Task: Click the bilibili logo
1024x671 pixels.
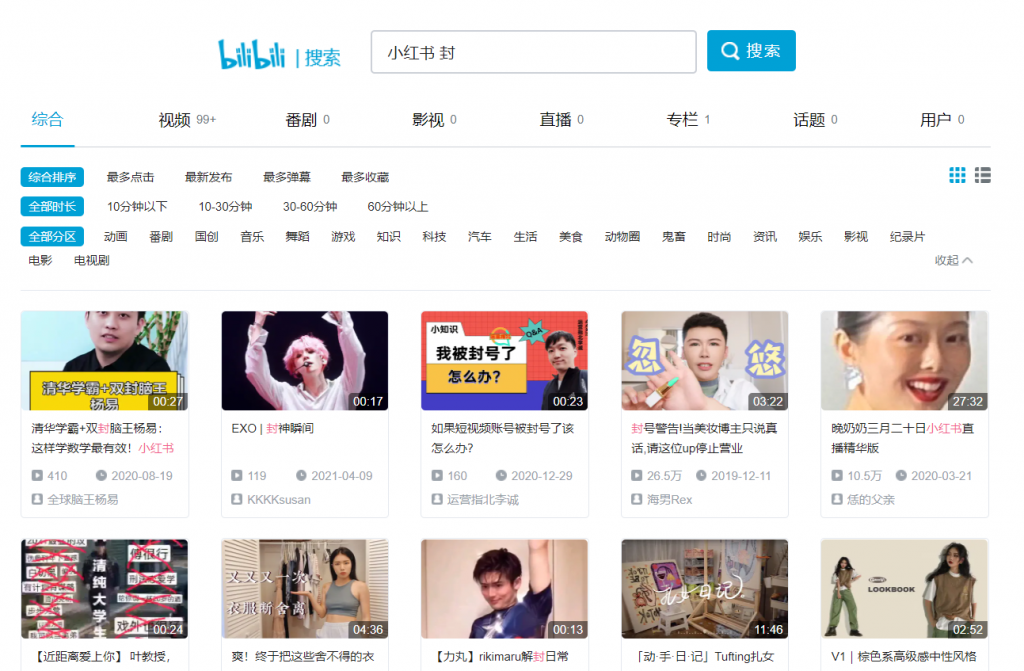Action: pos(251,54)
